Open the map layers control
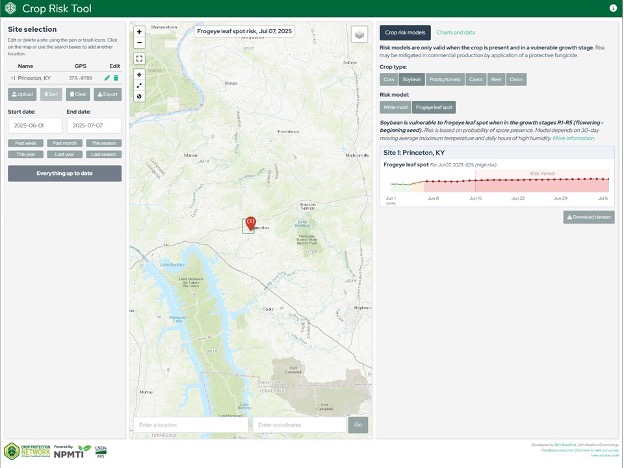The width and height of the screenshot is (624, 468). 360,34
